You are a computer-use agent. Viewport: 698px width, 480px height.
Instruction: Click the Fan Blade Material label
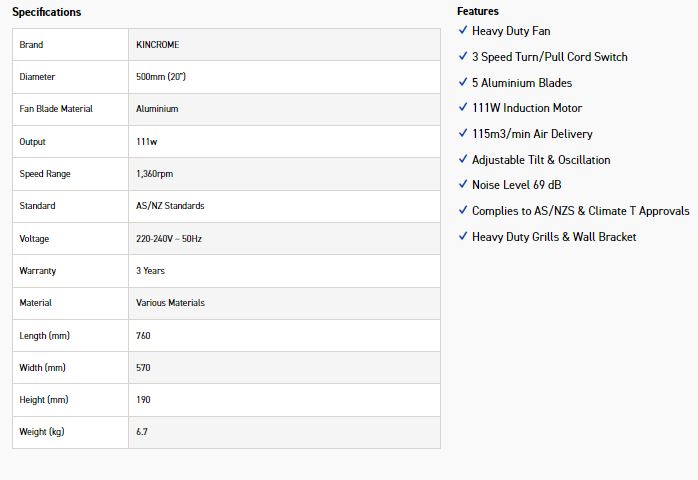(x=56, y=109)
